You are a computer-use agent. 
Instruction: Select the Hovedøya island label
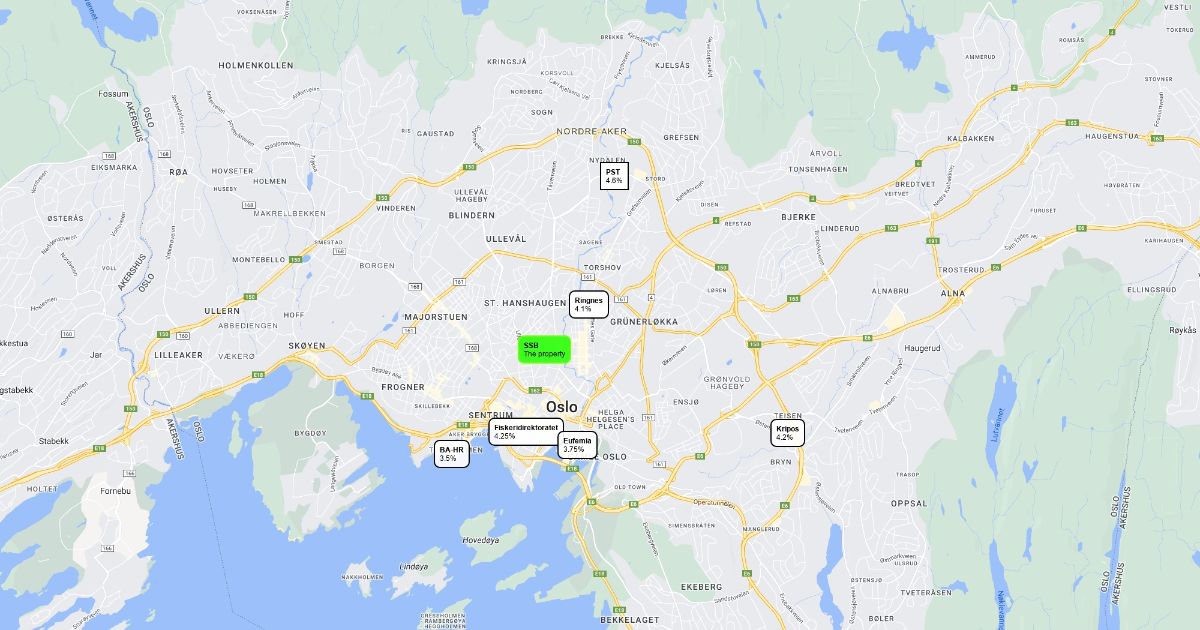pos(480,539)
